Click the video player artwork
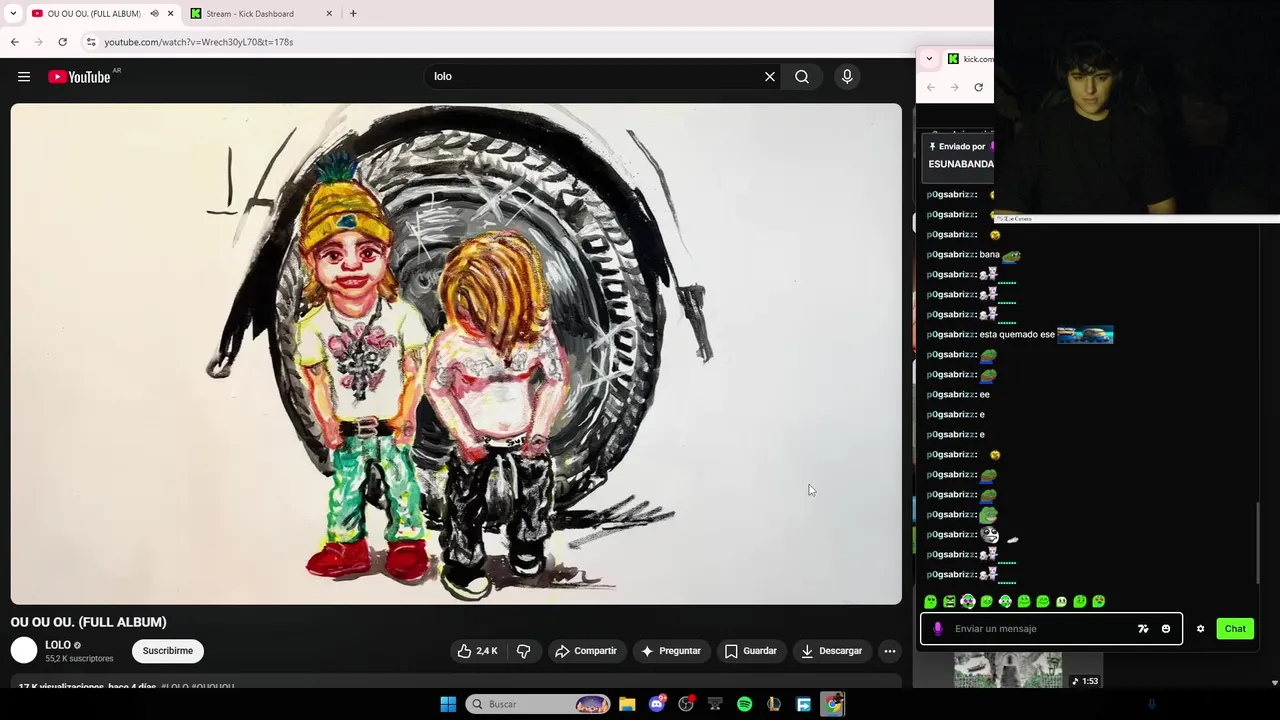Viewport: 1280px width, 720px height. pos(456,354)
